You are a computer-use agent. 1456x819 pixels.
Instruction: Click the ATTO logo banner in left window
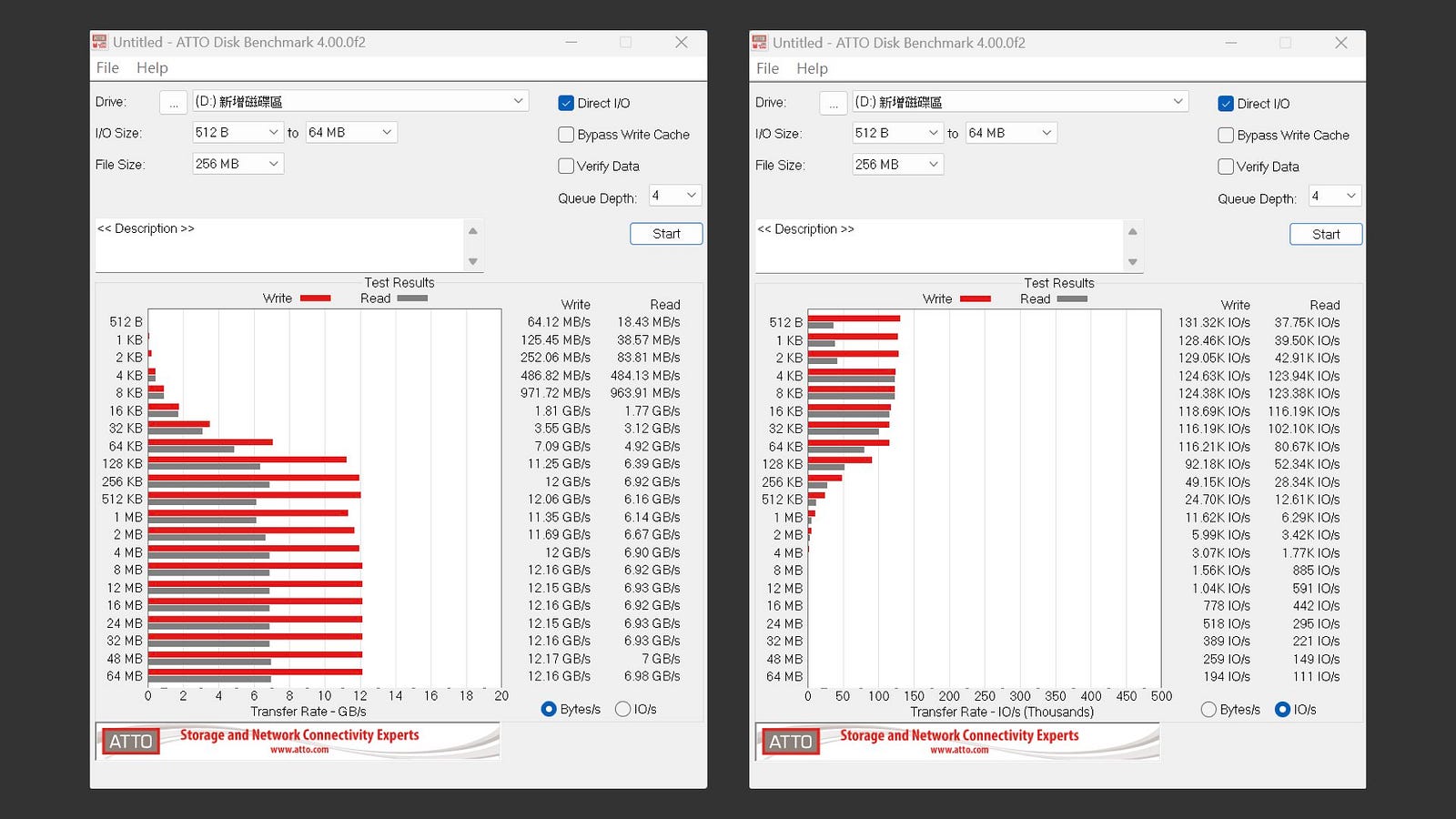tap(298, 742)
